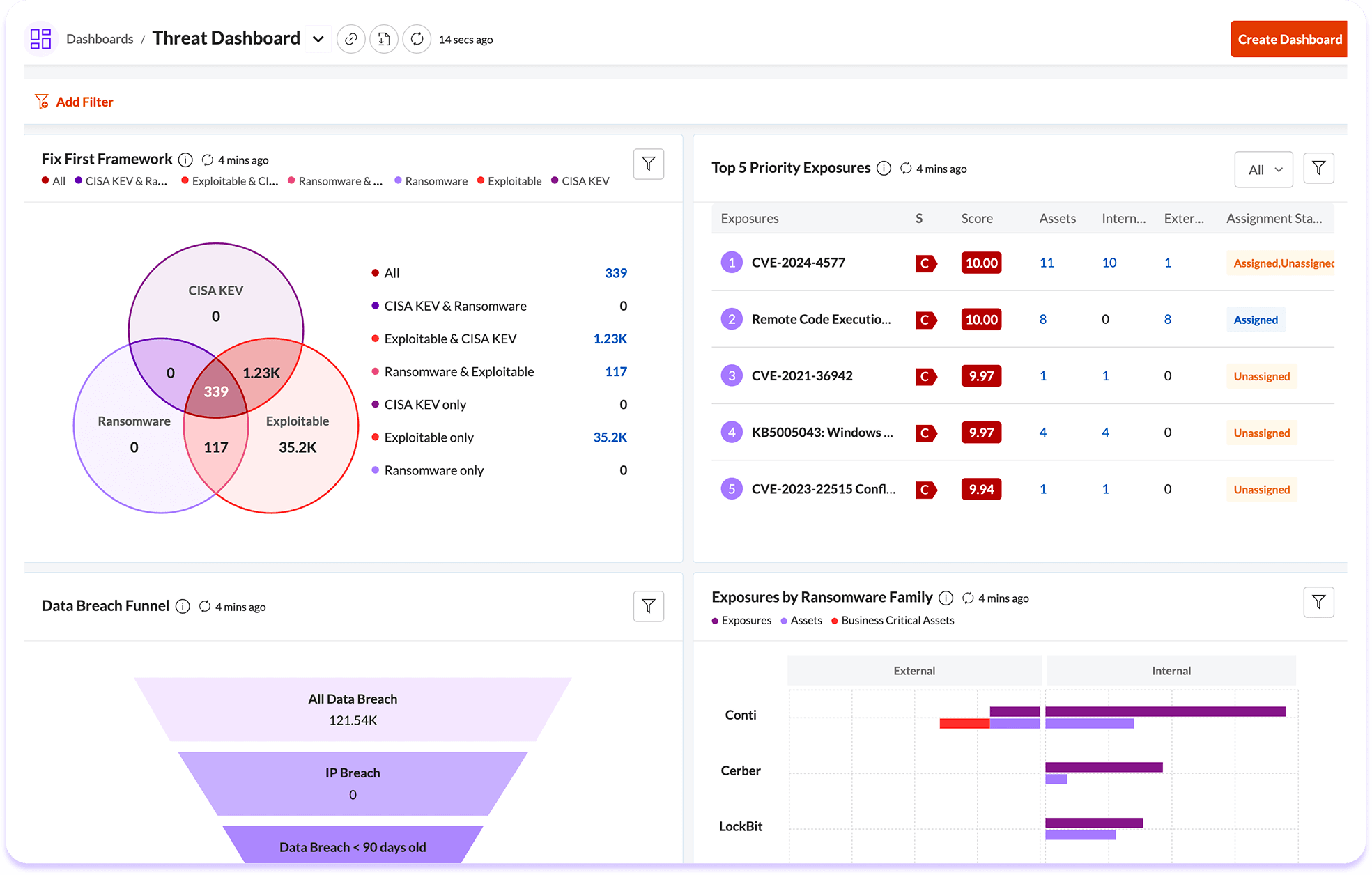The height and width of the screenshot is (875, 1372).
Task: Go to Dashboards via the breadcrumb
Action: tap(100, 39)
